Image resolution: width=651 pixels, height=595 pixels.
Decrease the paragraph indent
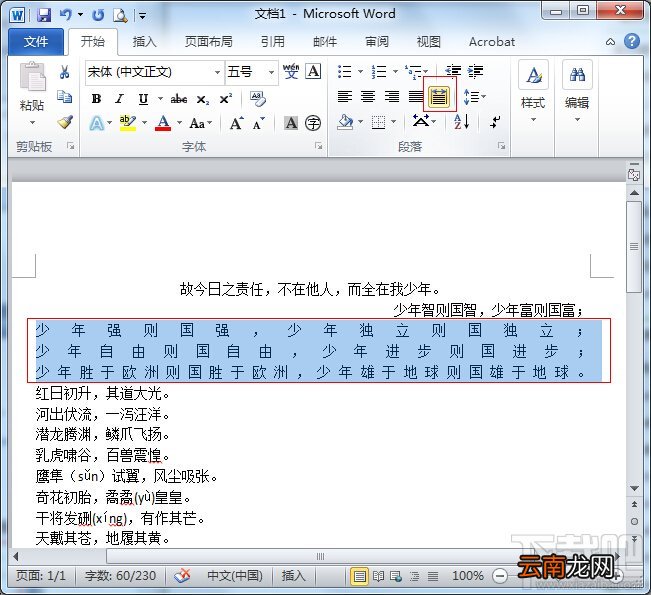point(453,71)
